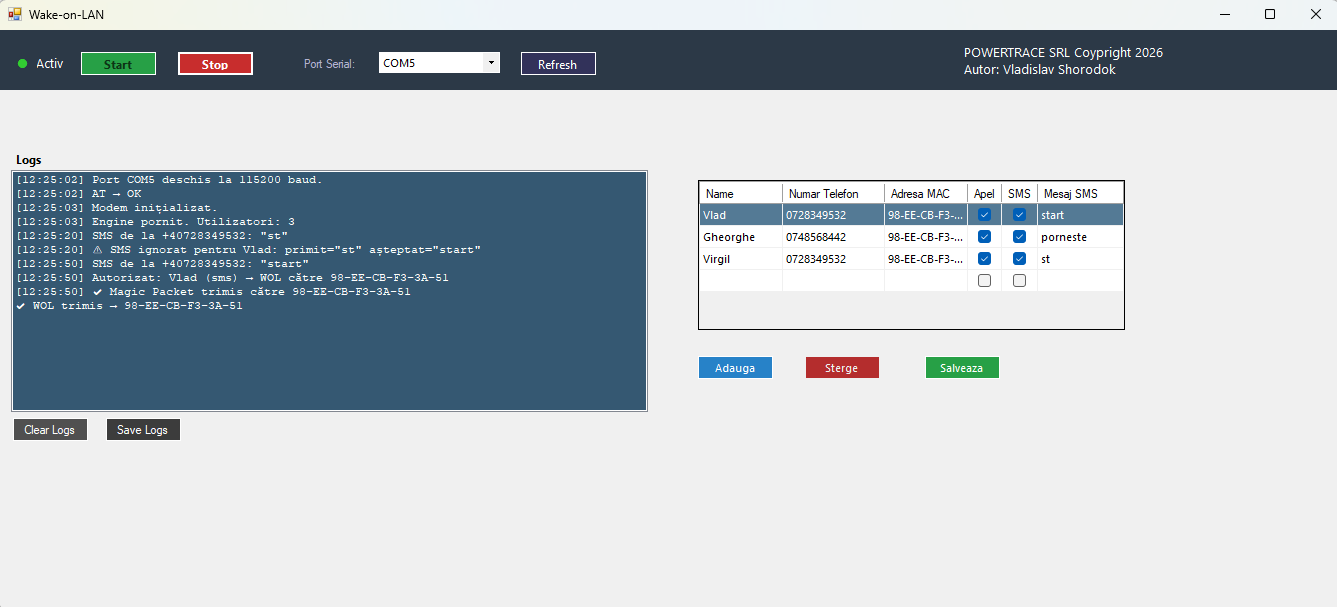The height and width of the screenshot is (607, 1337).
Task: Click the green Salveaza button
Action: pyautogui.click(x=962, y=368)
